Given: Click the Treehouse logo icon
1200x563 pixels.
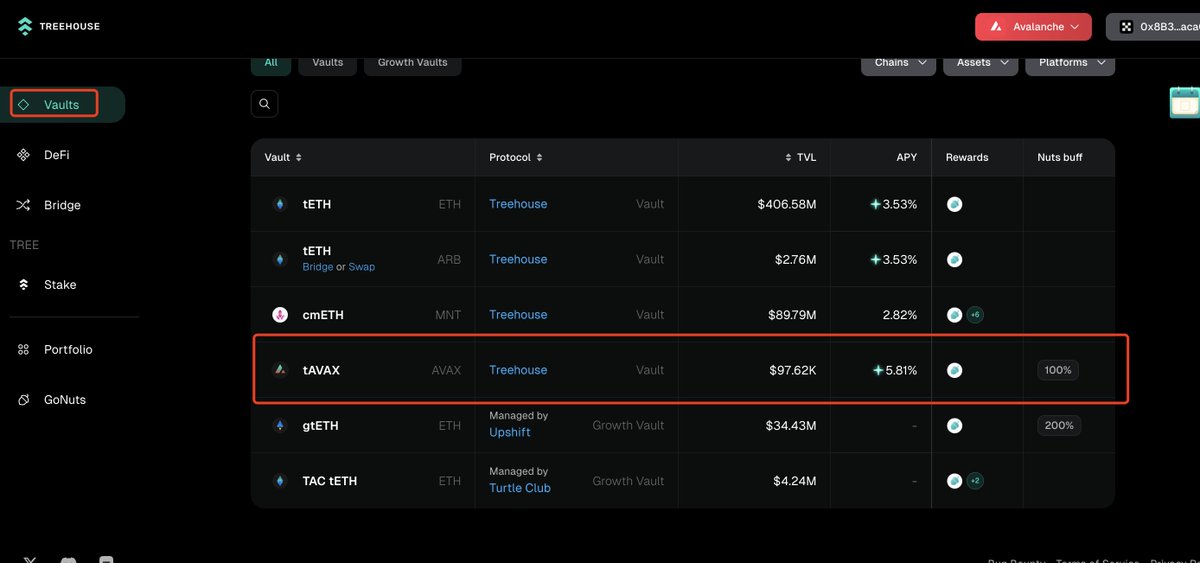Looking at the screenshot, I should pyautogui.click(x=25, y=27).
